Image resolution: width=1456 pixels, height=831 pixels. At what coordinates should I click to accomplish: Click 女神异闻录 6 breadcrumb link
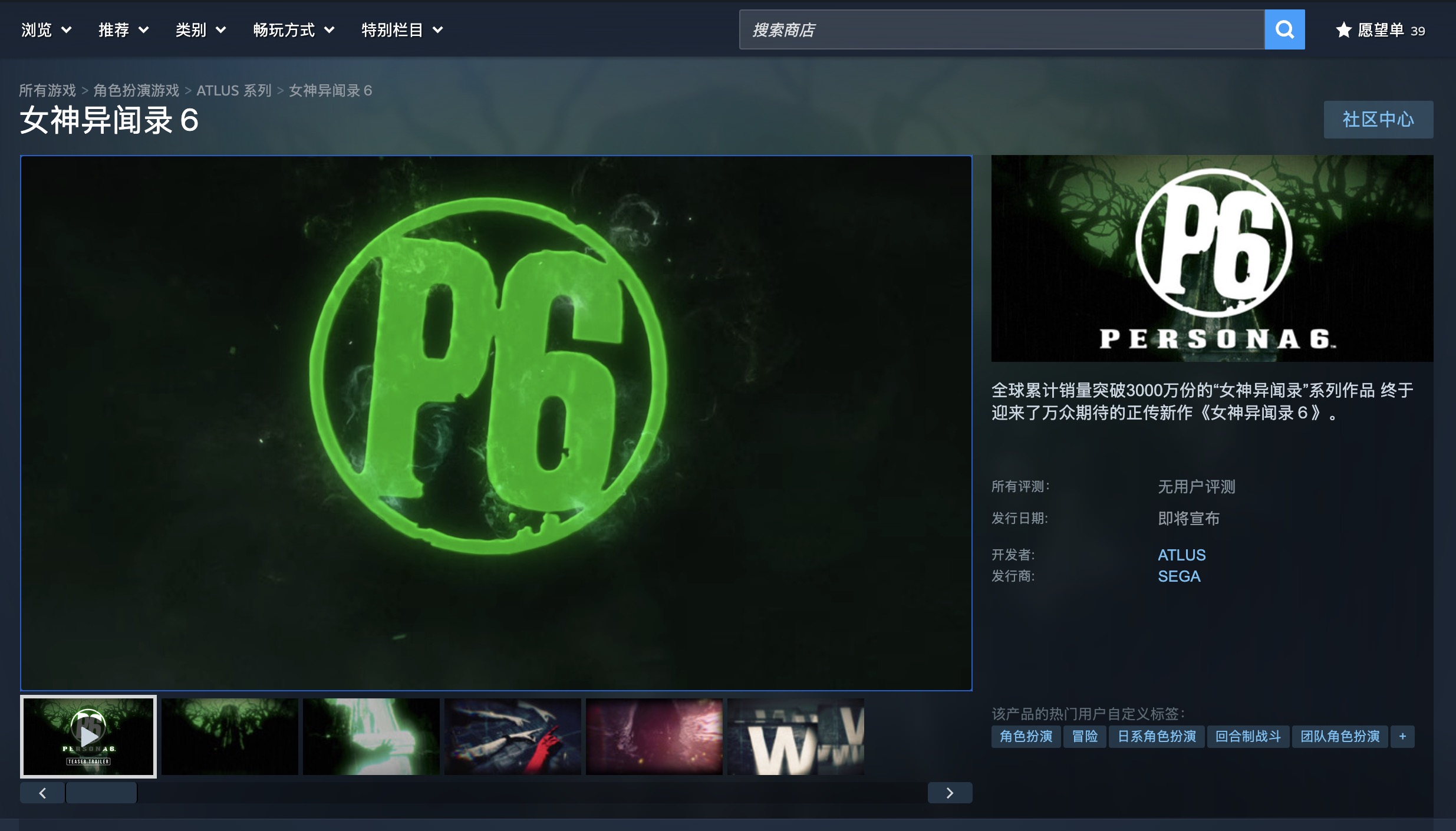[331, 90]
